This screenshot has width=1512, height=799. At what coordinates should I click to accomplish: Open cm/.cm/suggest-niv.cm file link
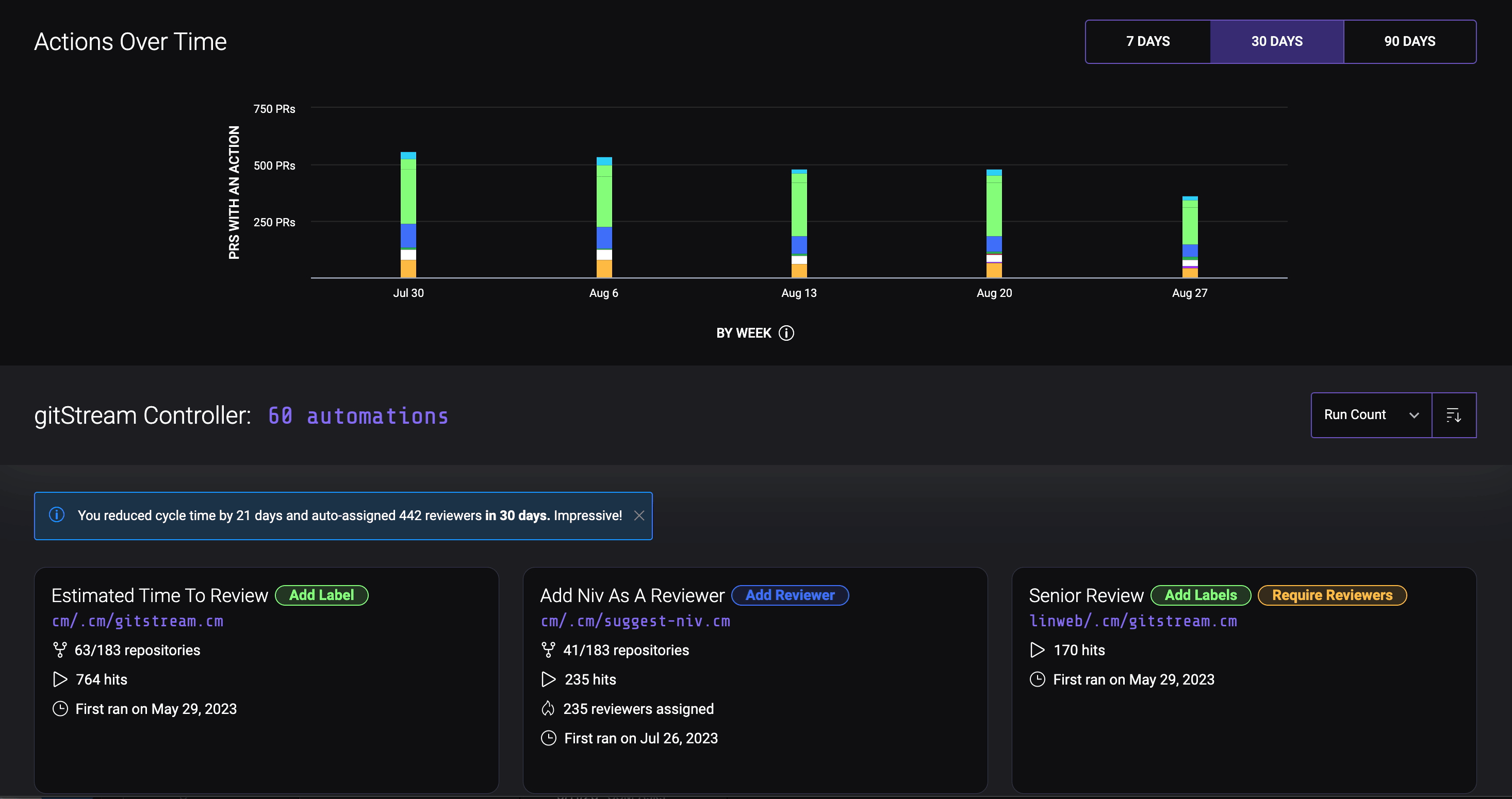pos(635,621)
